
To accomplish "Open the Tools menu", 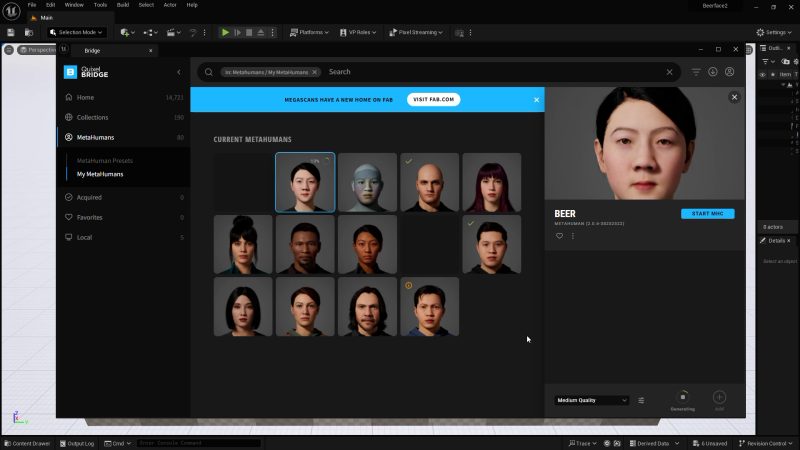I will click(101, 5).
